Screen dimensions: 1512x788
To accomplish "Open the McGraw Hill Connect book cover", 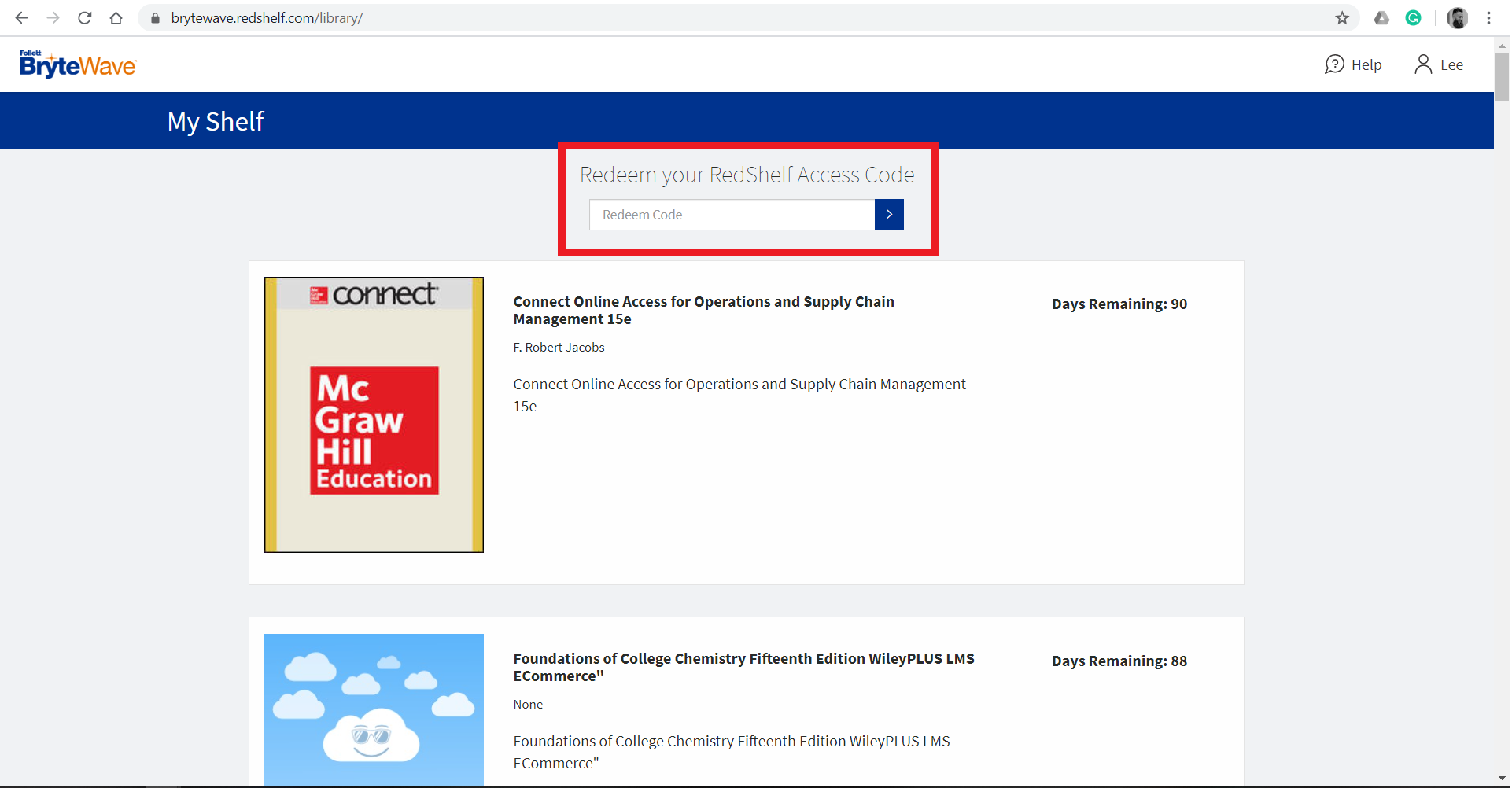I will [x=374, y=414].
